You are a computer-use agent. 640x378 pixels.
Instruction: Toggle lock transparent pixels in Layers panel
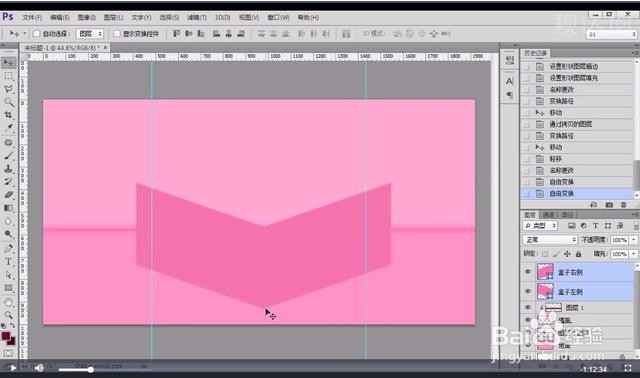pyautogui.click(x=545, y=253)
